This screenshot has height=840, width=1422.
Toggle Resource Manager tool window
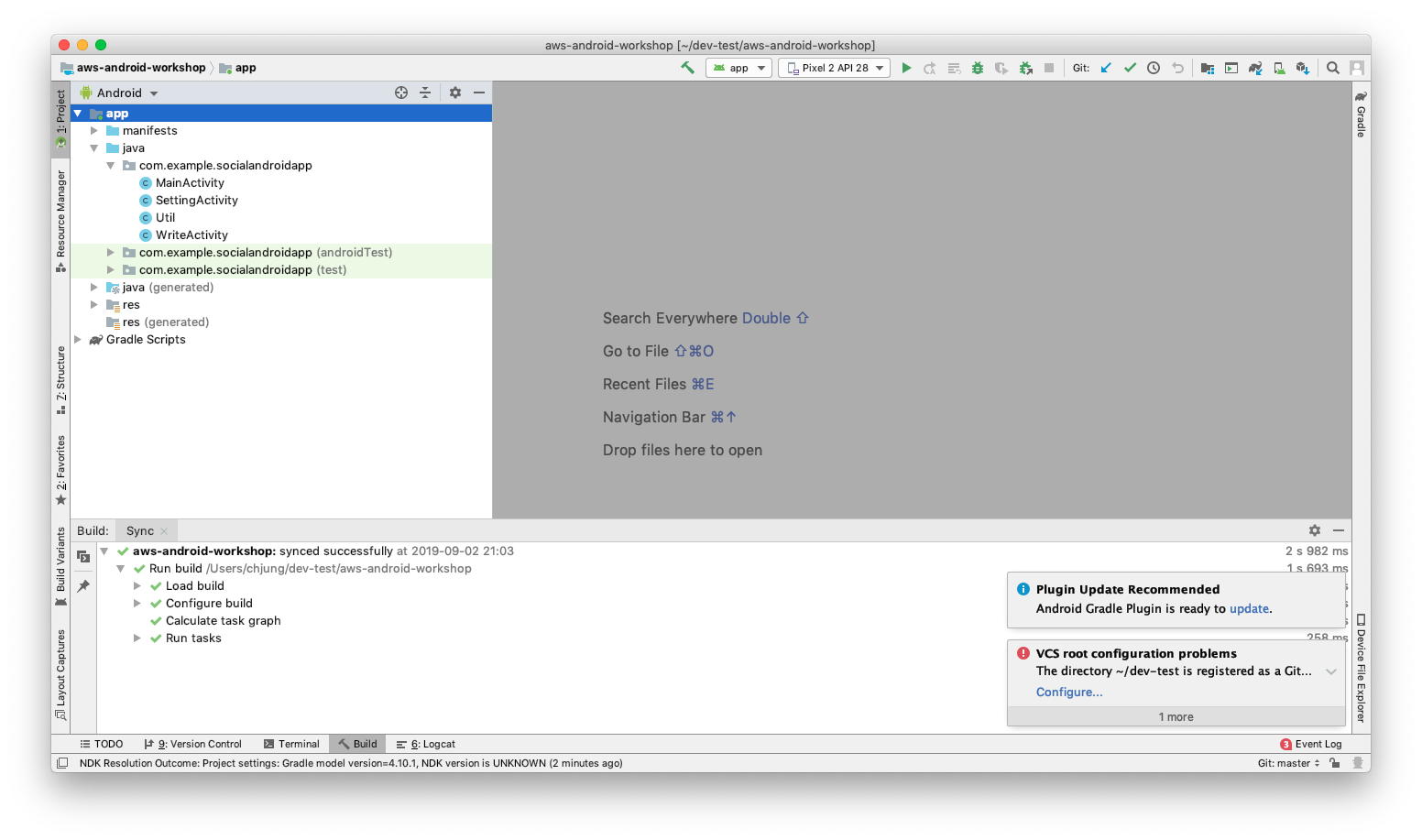(x=61, y=221)
